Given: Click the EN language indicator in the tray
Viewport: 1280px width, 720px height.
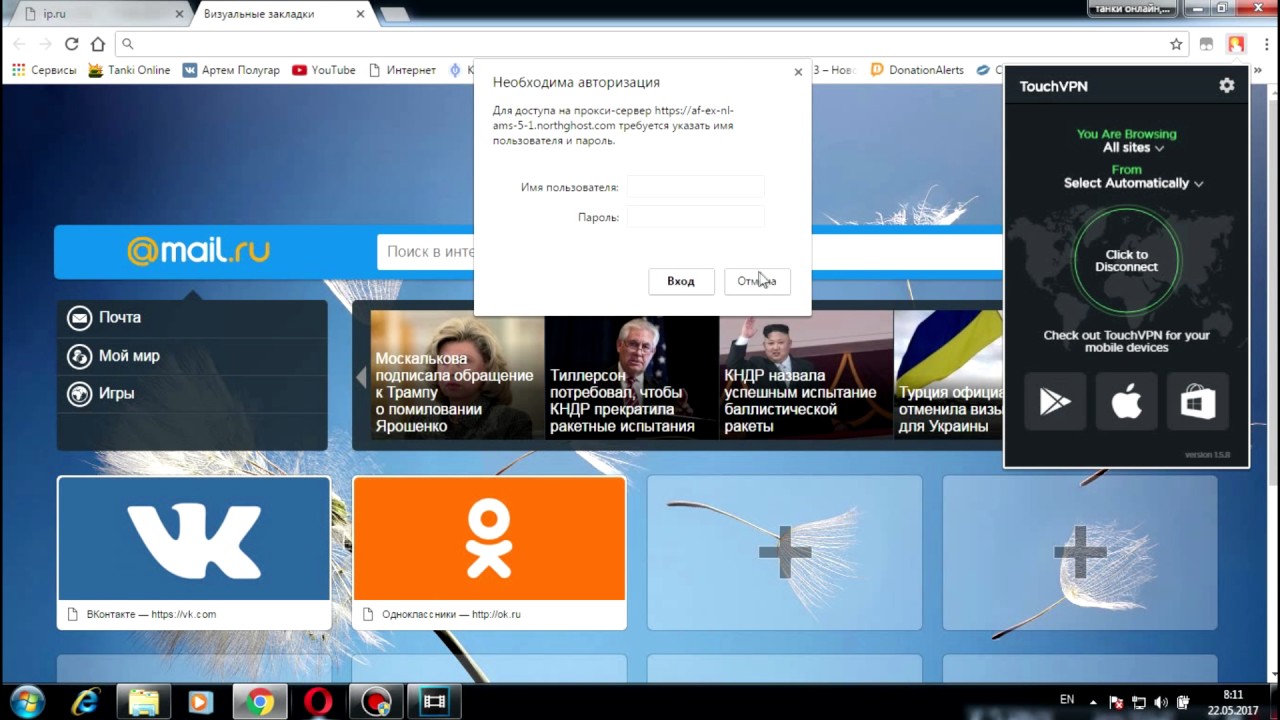Looking at the screenshot, I should click(x=1067, y=700).
